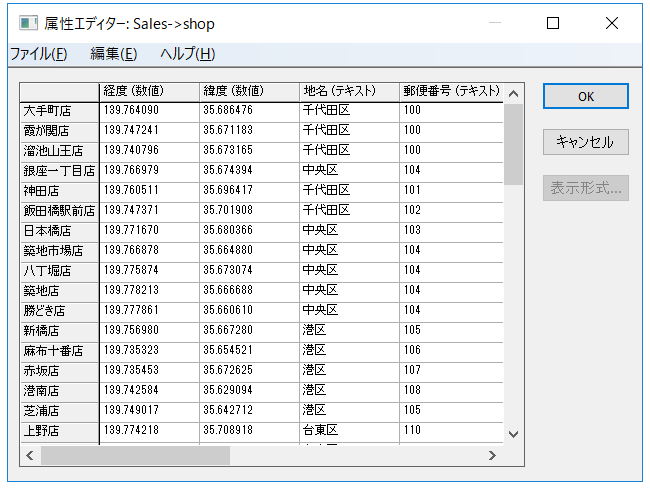Click longitude cell 139.740796
This screenshot has height=489, width=650.
[149, 152]
